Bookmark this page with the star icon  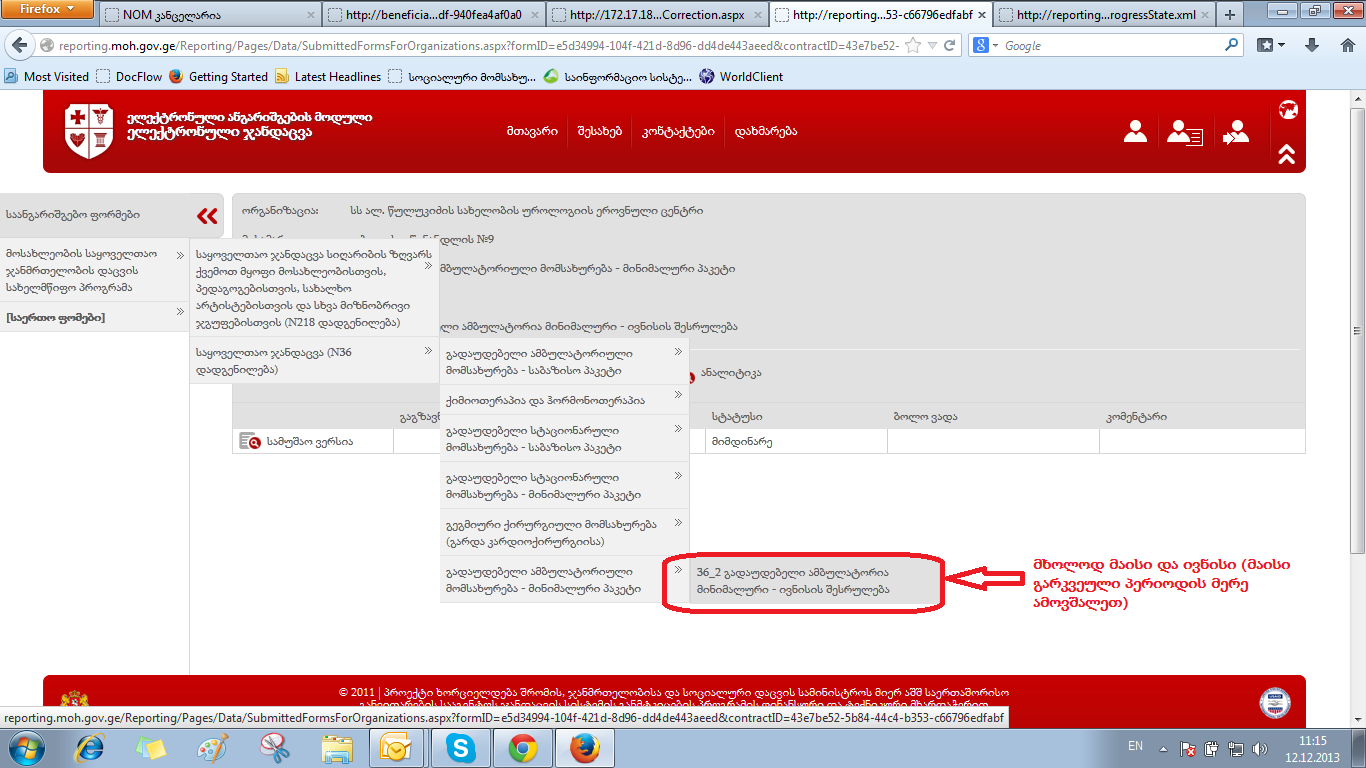point(912,46)
